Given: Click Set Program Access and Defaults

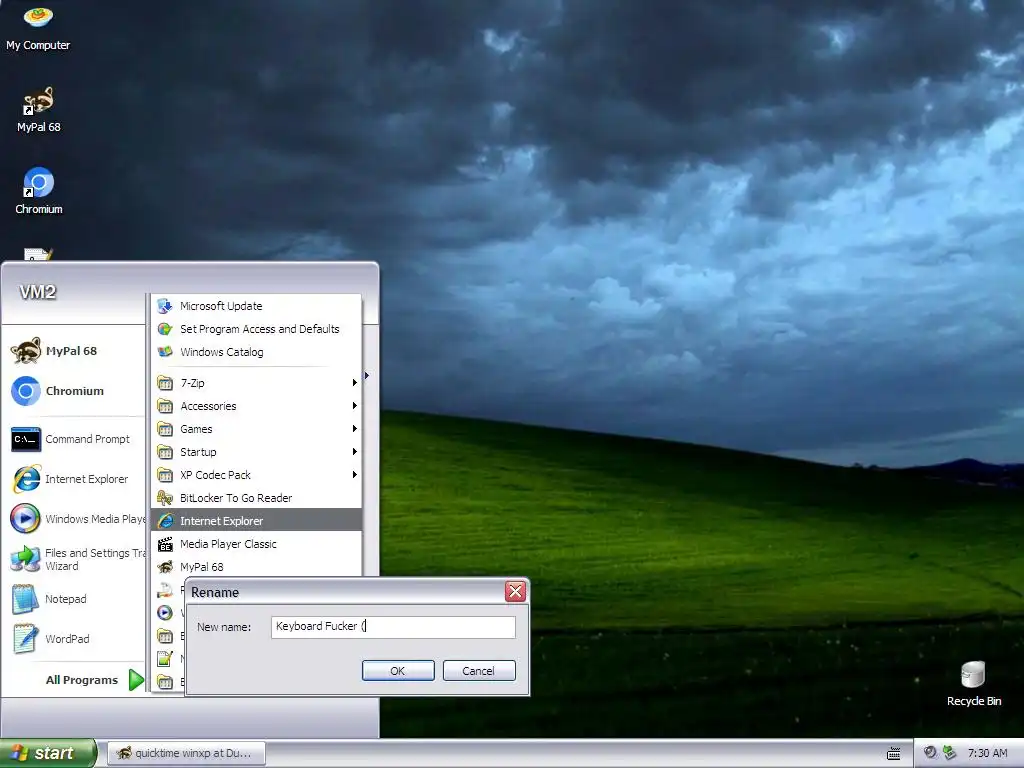Looking at the screenshot, I should click(256, 328).
